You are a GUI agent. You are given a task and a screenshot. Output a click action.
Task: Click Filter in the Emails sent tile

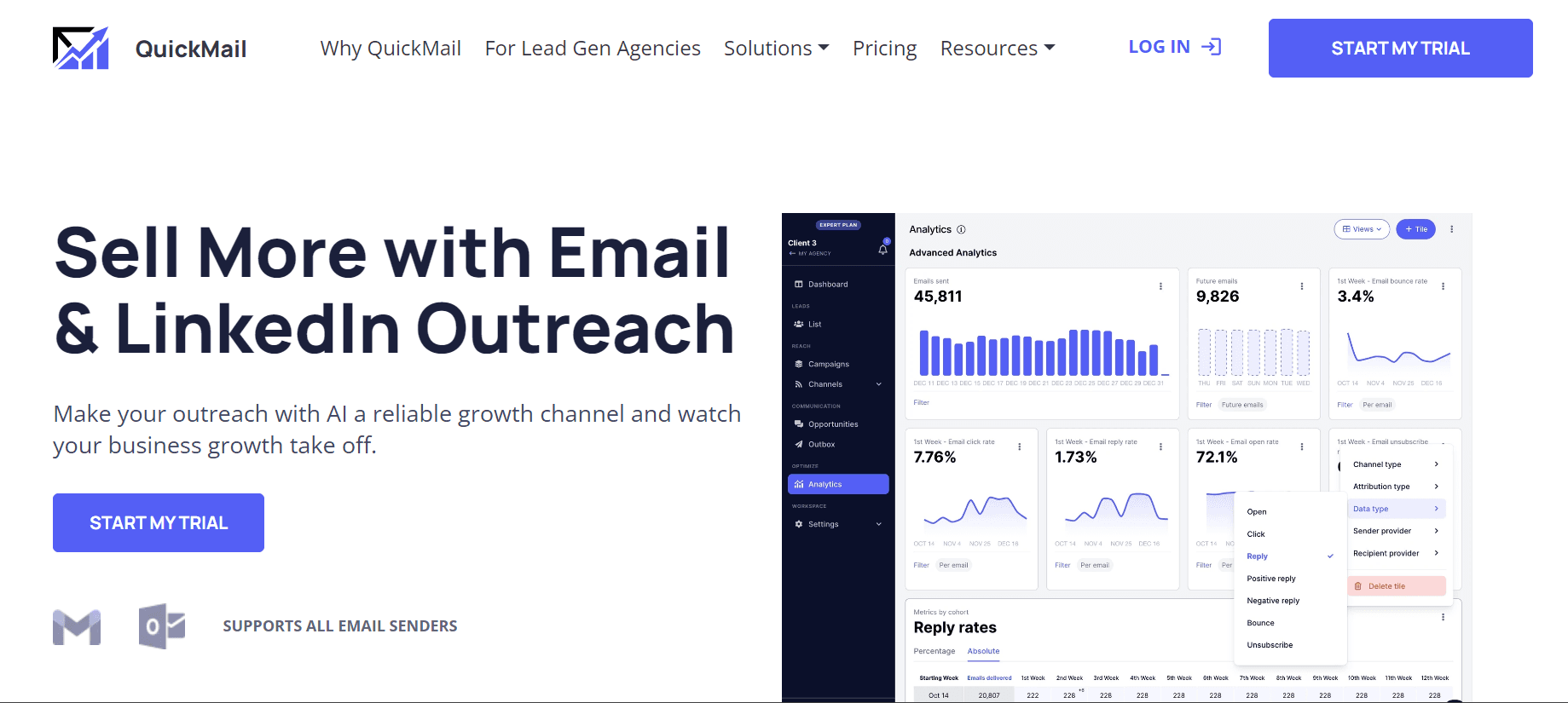pos(922,402)
